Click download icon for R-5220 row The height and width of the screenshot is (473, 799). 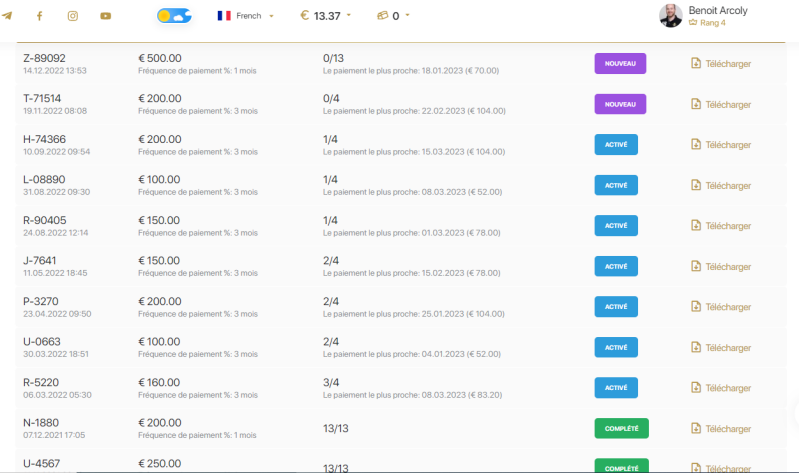tap(696, 387)
